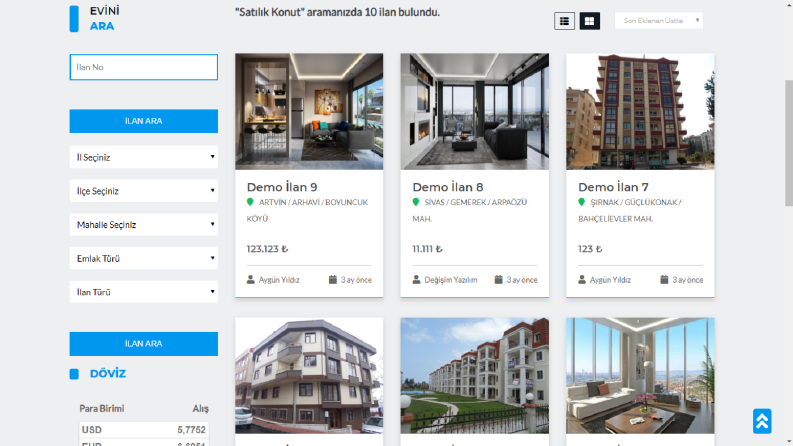Click calendar icon on Demo İlan 9 card
This screenshot has height=446, width=793.
(333, 279)
